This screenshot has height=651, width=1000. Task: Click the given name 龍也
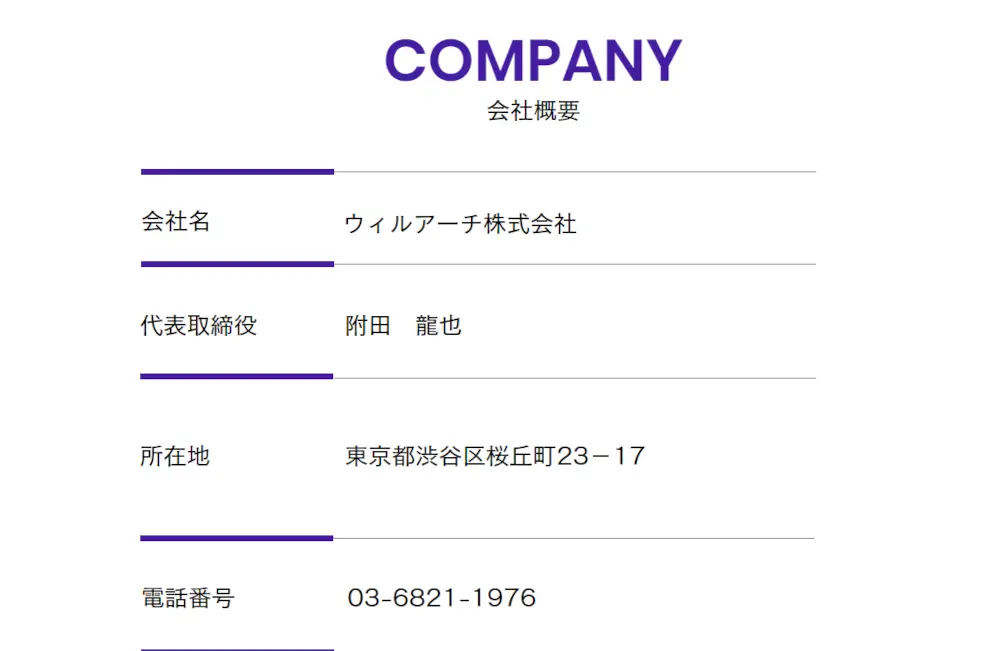coord(438,326)
